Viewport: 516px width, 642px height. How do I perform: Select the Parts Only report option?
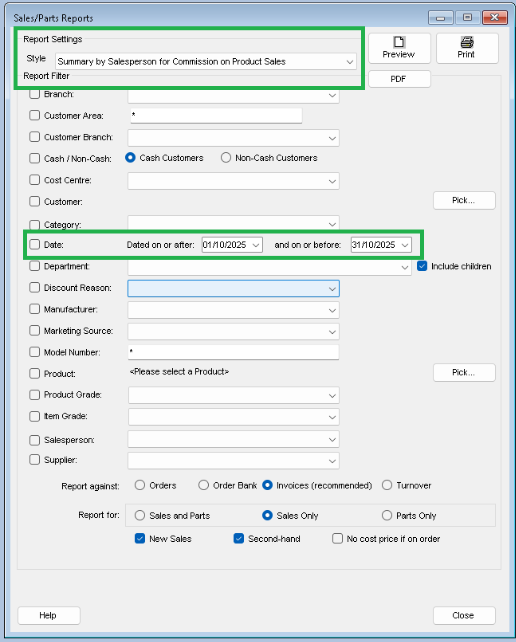(387, 515)
